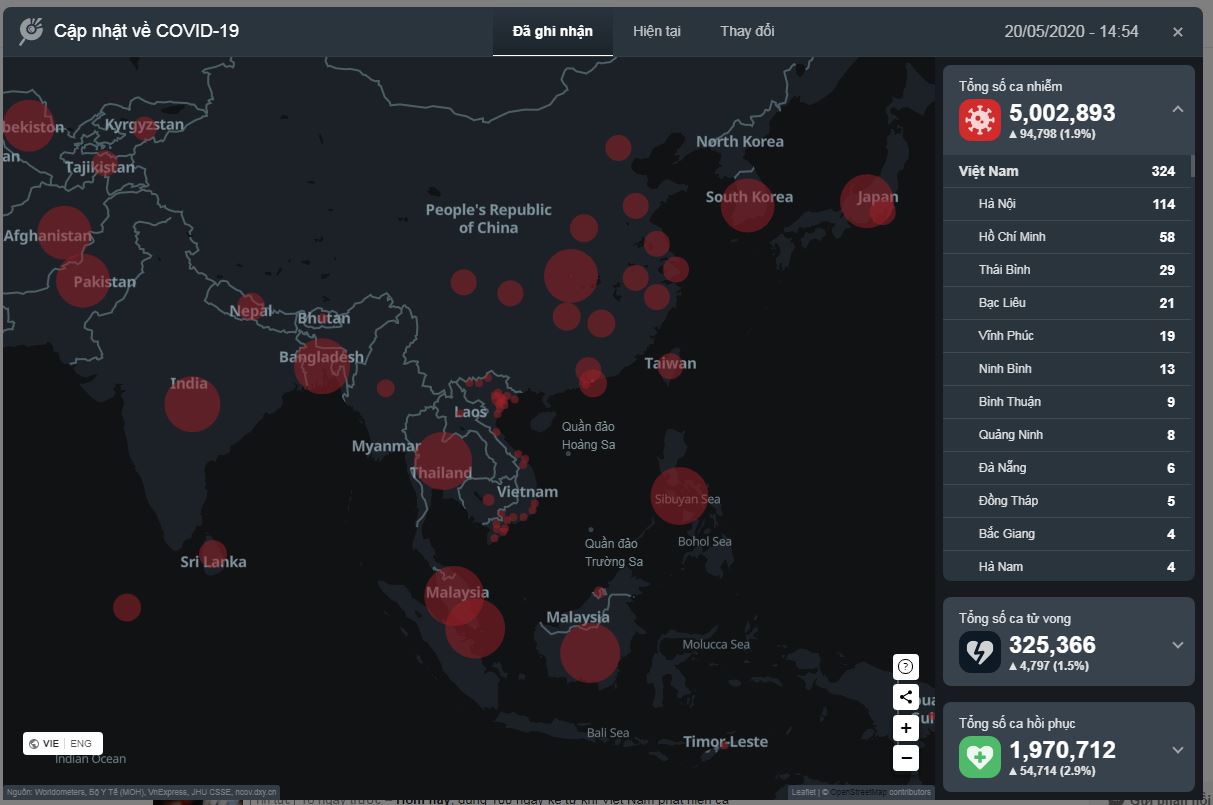The height and width of the screenshot is (805, 1213).
Task: Click the globe icon in language switch
Action: click(x=34, y=744)
